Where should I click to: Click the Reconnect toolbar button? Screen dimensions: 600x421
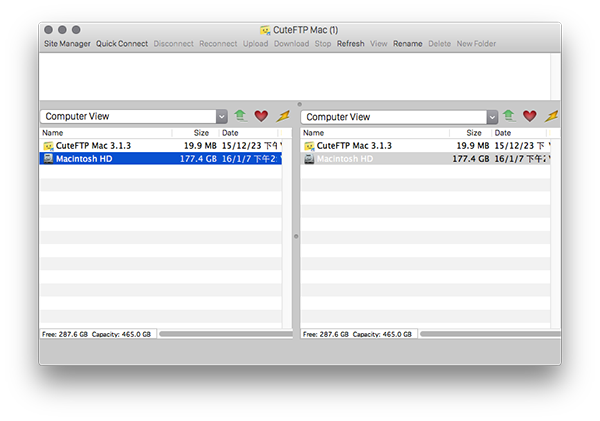coord(218,44)
